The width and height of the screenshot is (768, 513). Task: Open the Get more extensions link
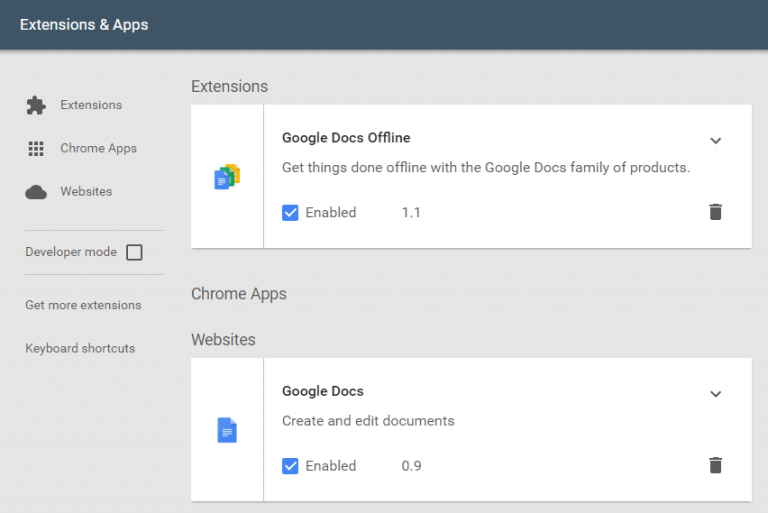tap(83, 305)
